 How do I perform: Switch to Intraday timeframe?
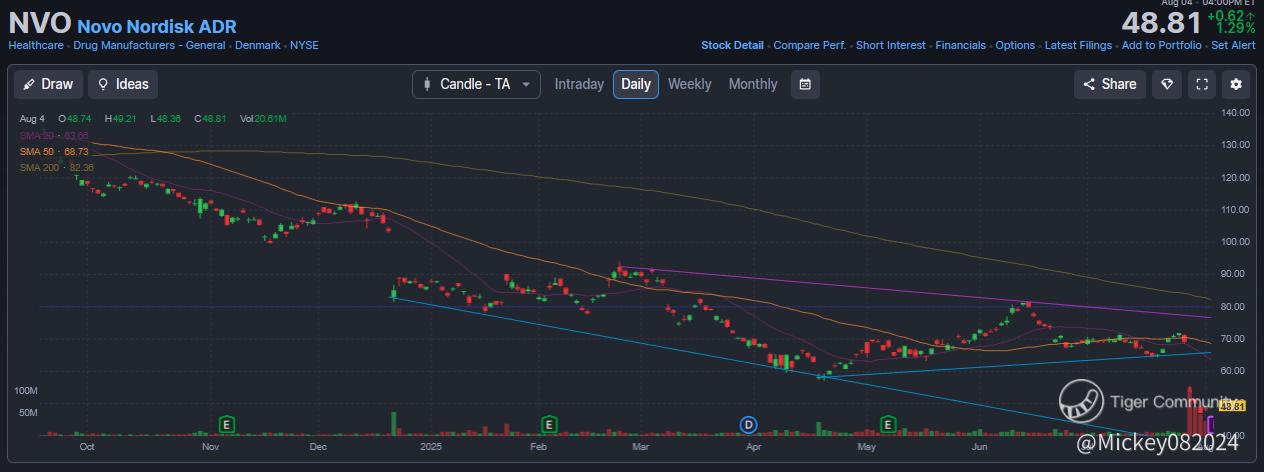coord(579,84)
